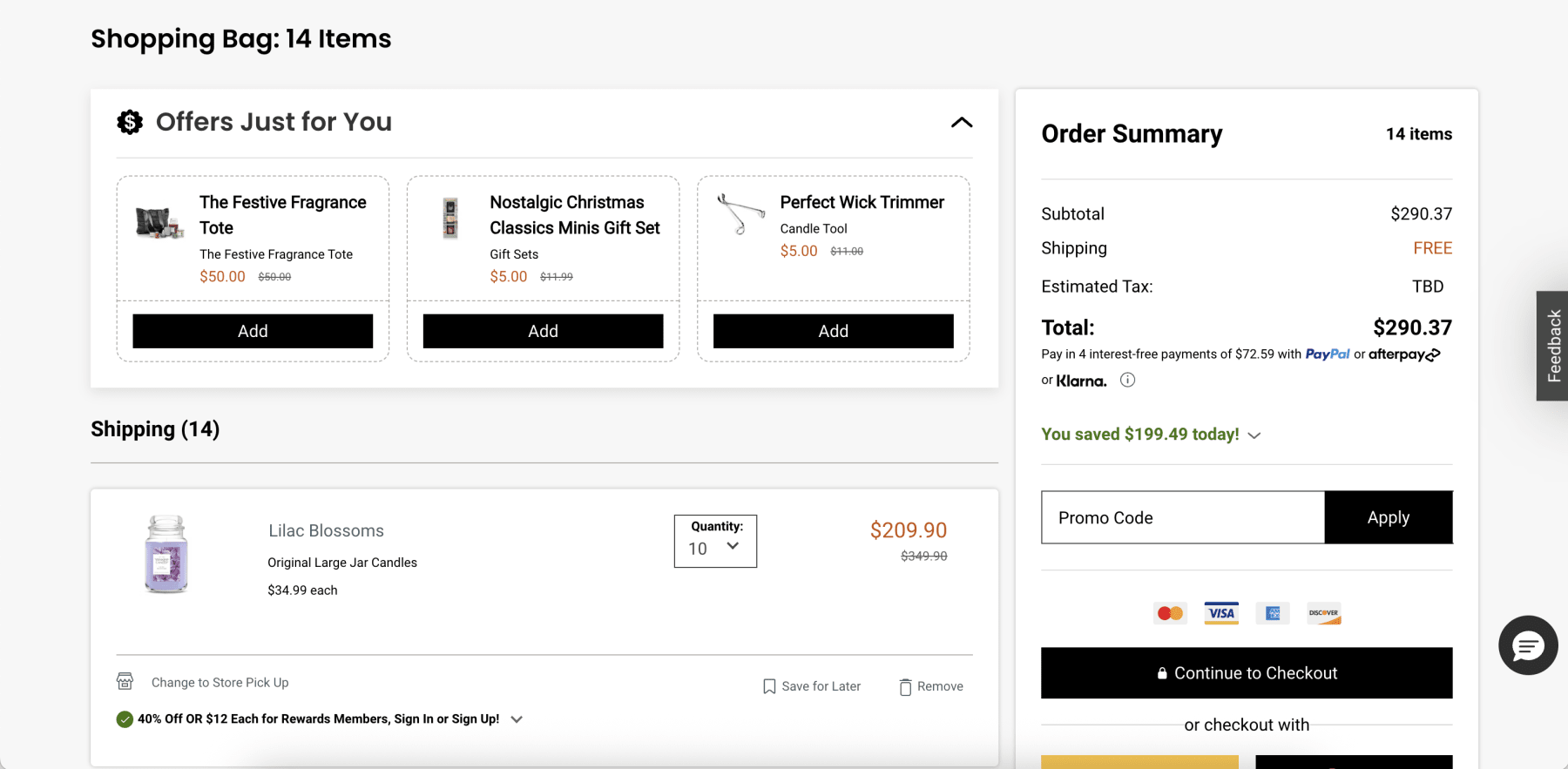The image size is (1568, 769).
Task: Click the Remove trash can icon
Action: 905,687
